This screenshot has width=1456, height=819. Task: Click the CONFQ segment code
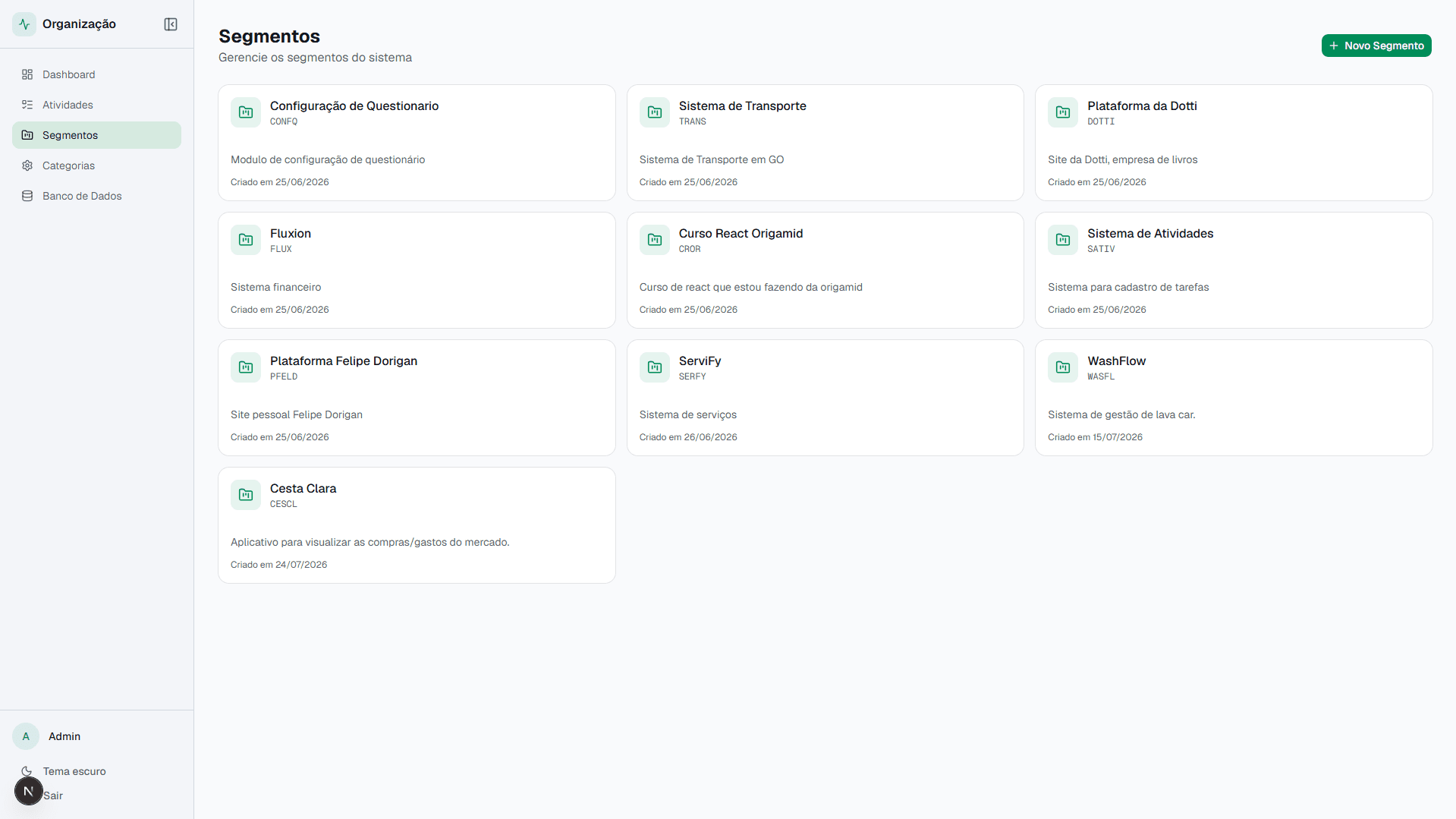[x=284, y=121]
